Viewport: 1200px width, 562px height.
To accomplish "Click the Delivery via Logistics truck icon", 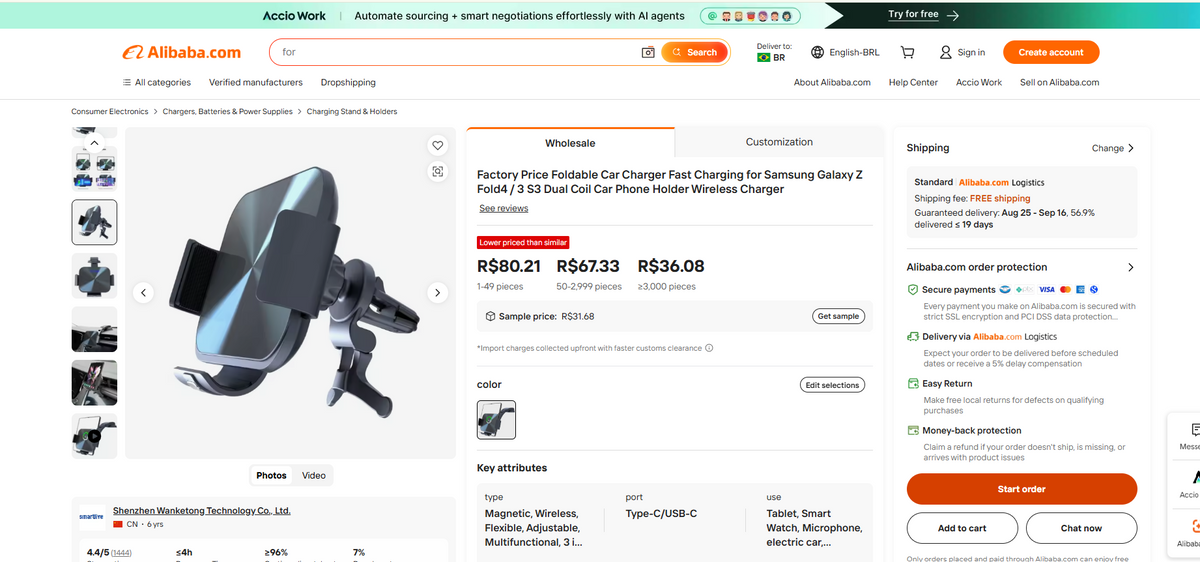I will (x=913, y=337).
